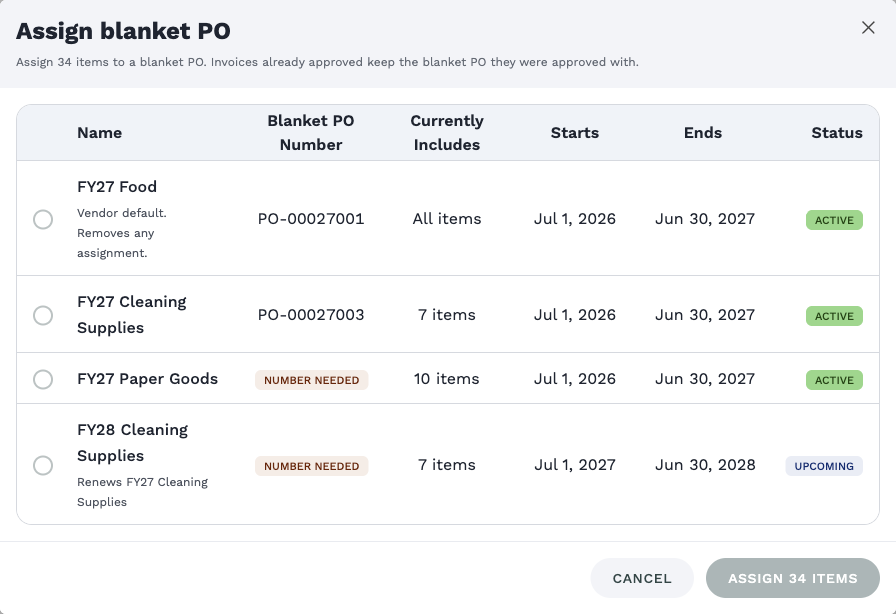Click the Jun 30, 2028 end date

(705, 465)
